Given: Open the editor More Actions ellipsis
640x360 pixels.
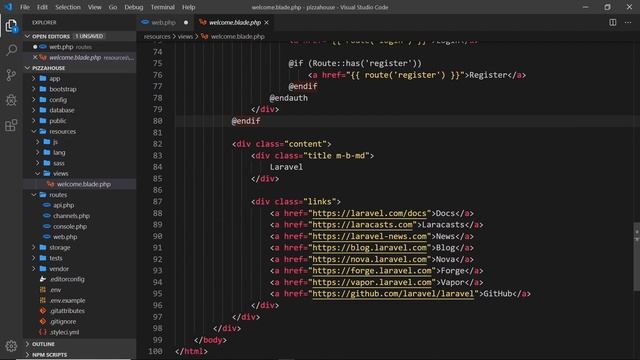Looking at the screenshot, I should 628,22.
